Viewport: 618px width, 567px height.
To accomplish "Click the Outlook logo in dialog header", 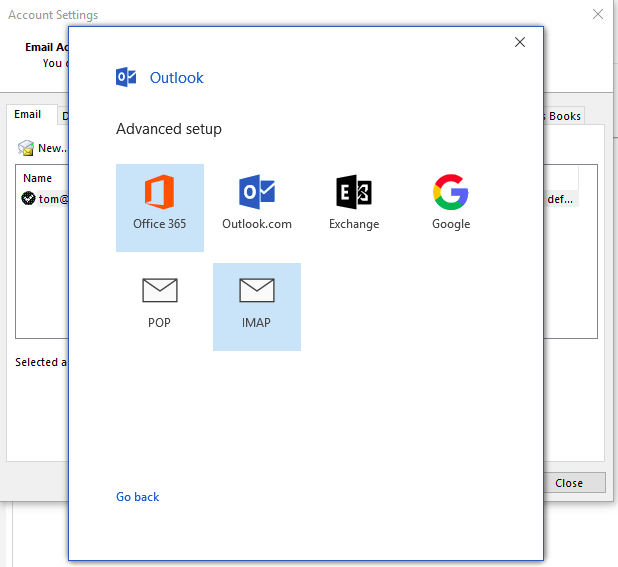I will (x=126, y=77).
